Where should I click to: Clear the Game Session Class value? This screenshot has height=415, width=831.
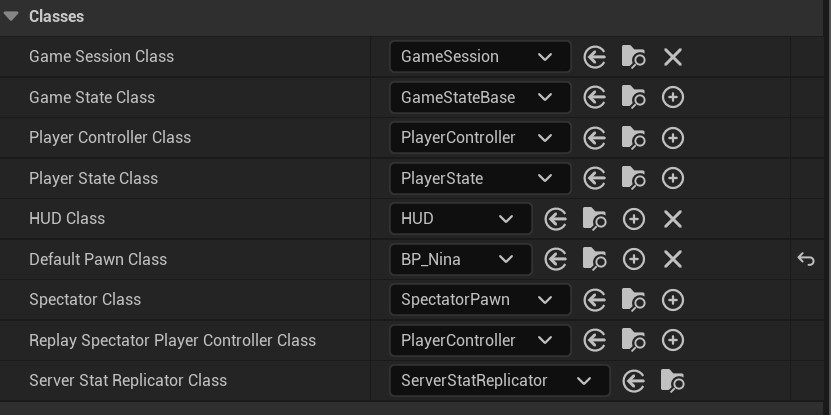point(673,57)
